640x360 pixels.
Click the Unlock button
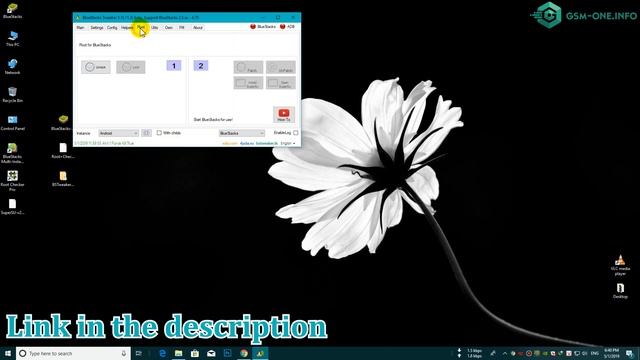(96, 67)
